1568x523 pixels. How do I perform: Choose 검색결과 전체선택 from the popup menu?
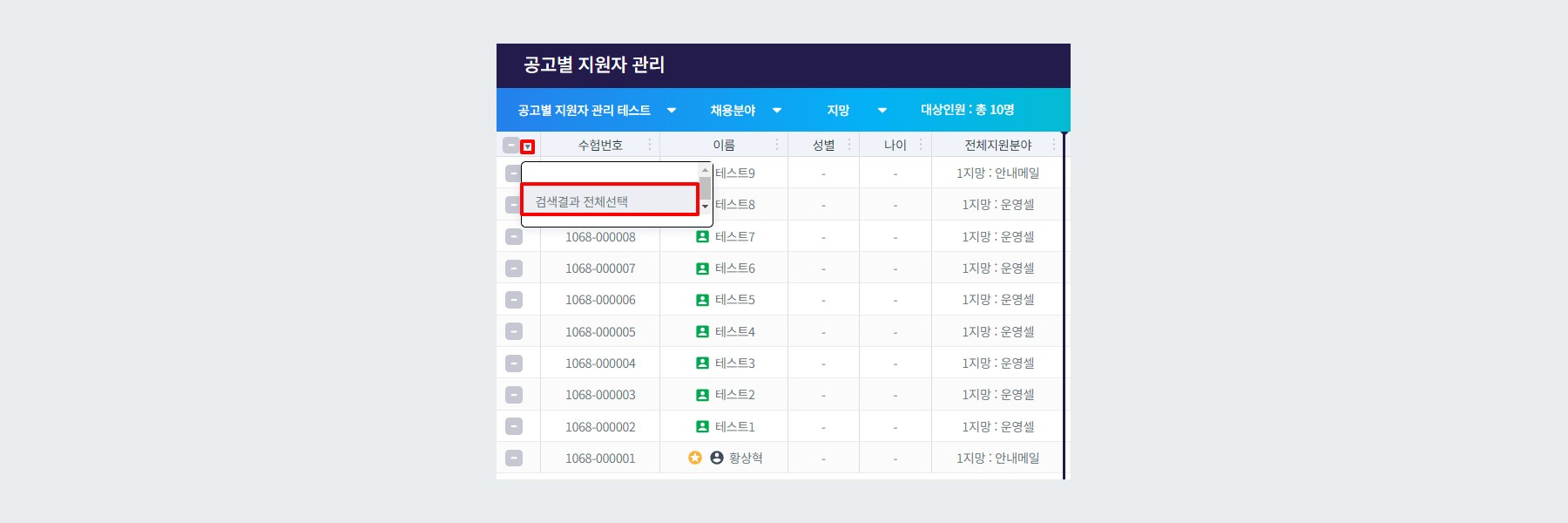point(610,200)
